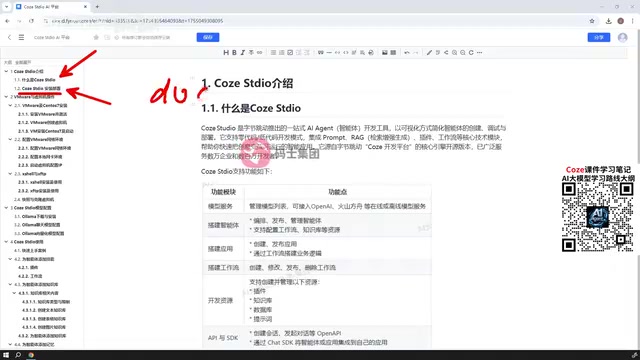640x360 pixels.
Task: Open outline item 2.3.2 xftp
Action: pyautogui.click(x=38, y=191)
